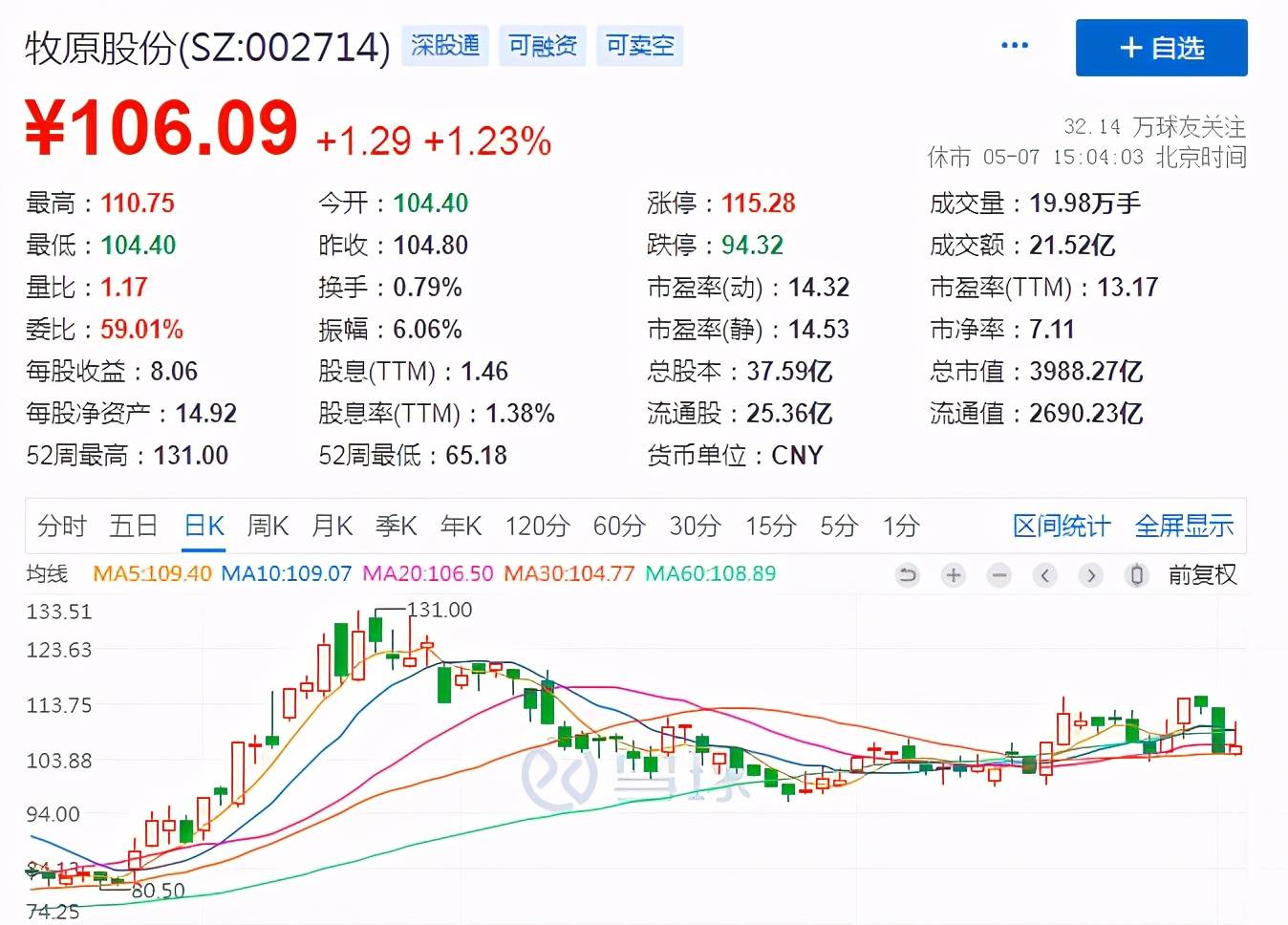Select the 年K chart tab
The image size is (1288, 925).
click(461, 526)
